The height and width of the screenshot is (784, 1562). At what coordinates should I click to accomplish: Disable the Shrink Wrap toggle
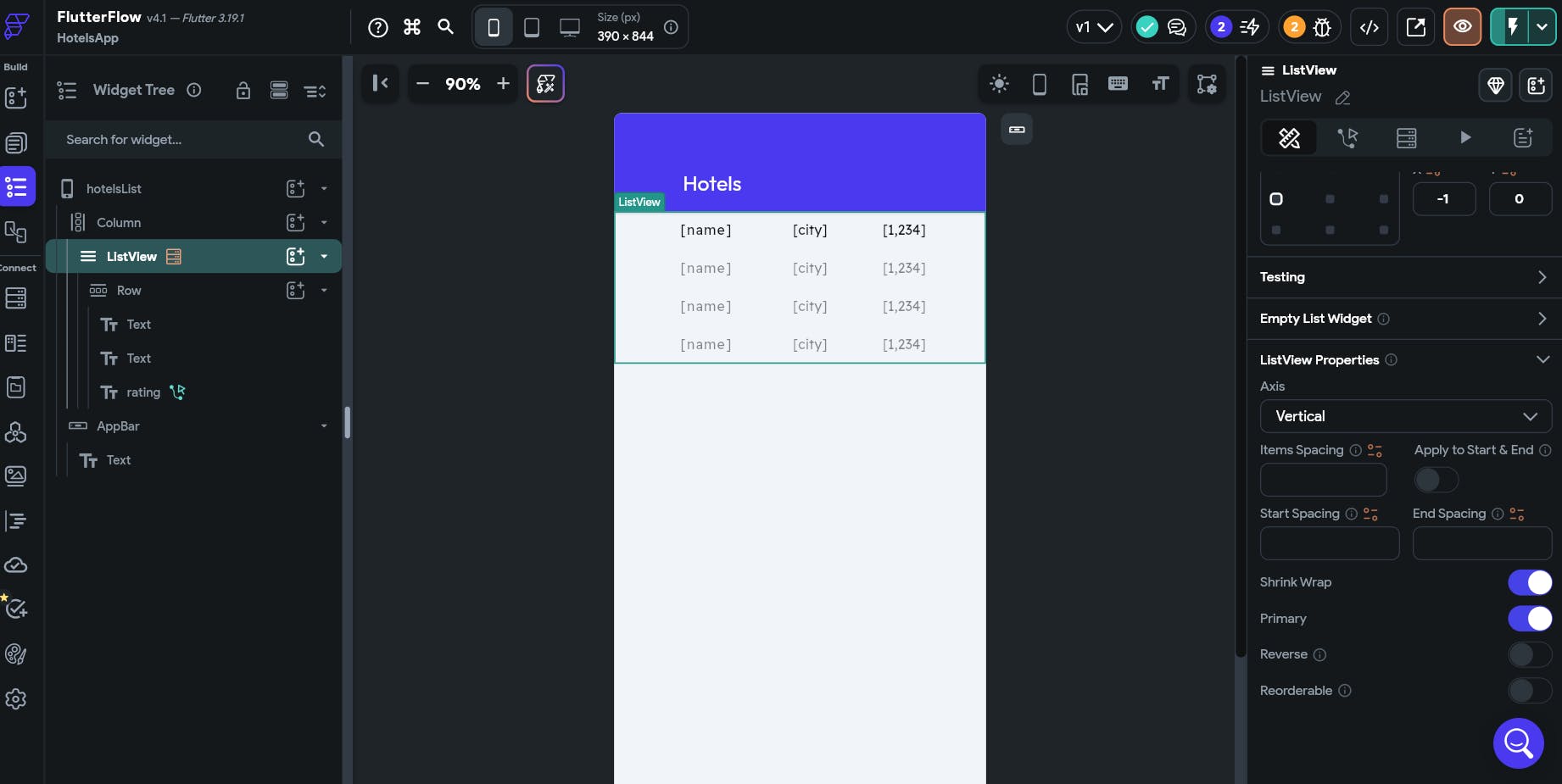pyautogui.click(x=1530, y=582)
